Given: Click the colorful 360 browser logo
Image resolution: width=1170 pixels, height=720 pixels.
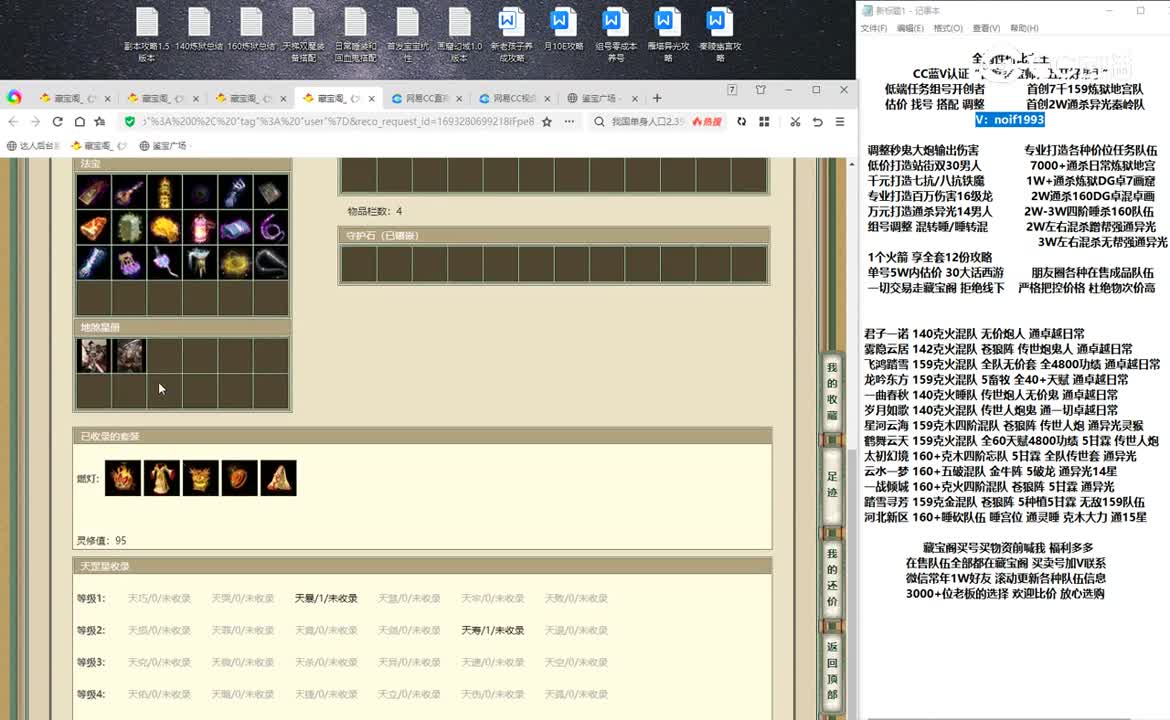Looking at the screenshot, I should tap(14, 97).
